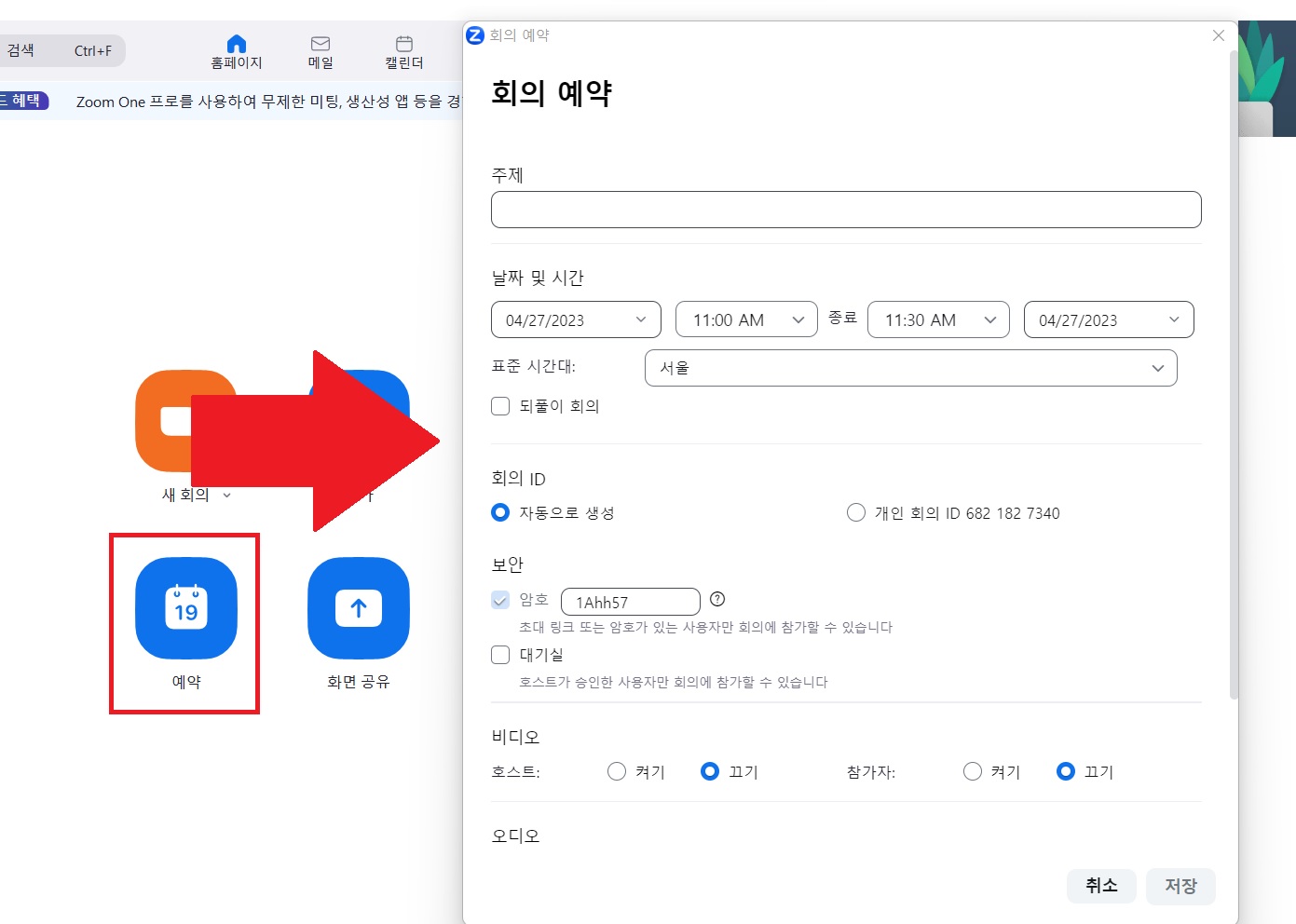Select the 개인 회의 ID radio button

[855, 512]
